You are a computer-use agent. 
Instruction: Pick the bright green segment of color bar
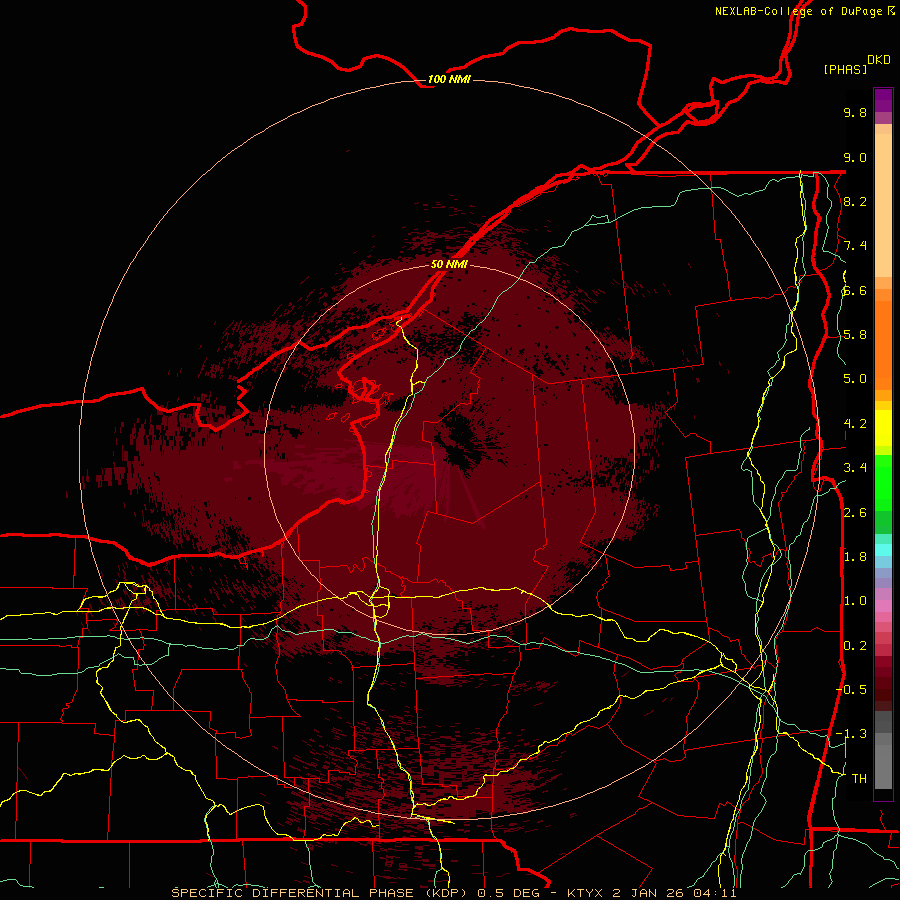pos(883,482)
